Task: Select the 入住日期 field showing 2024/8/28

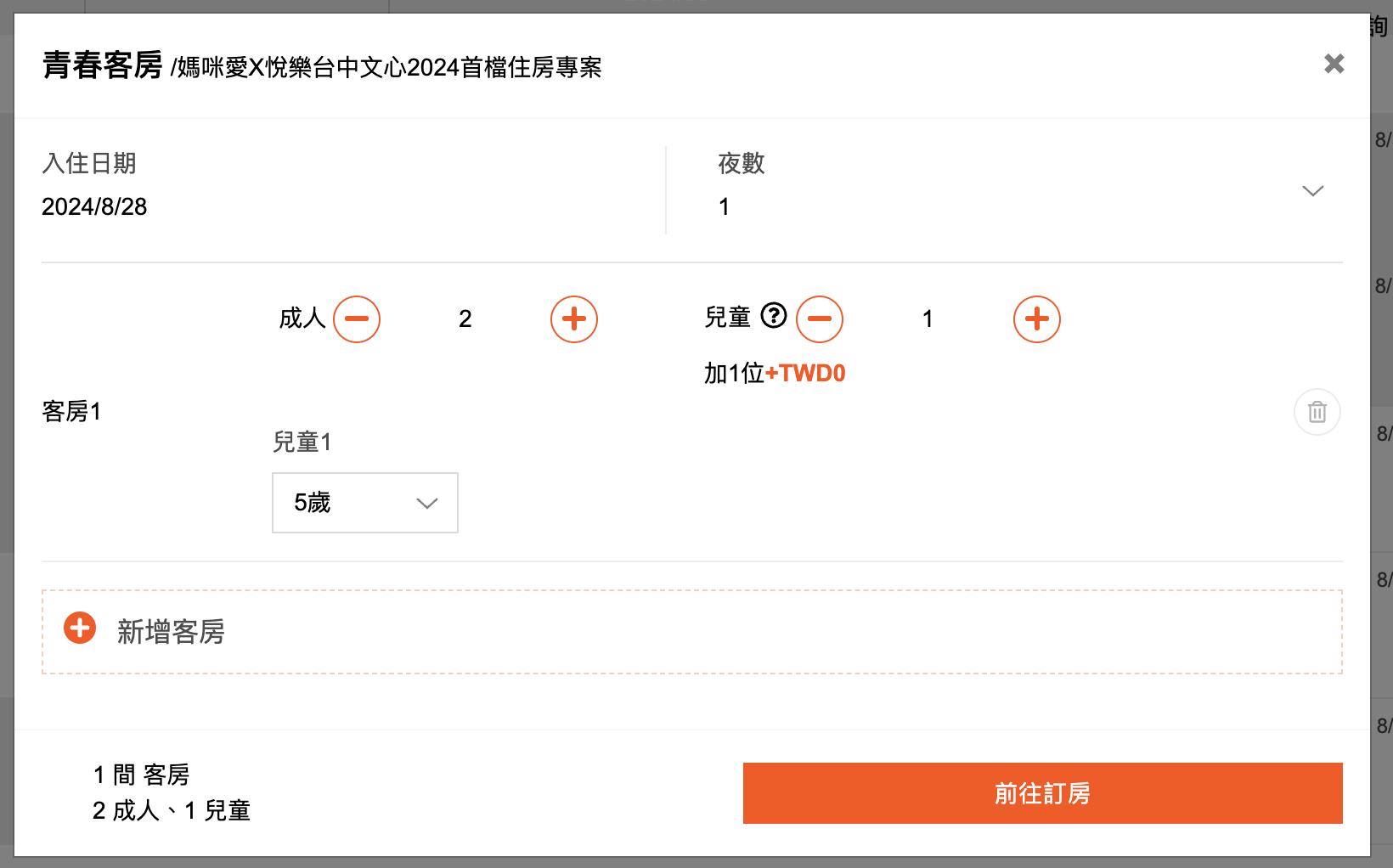Action: pyautogui.click(x=94, y=206)
